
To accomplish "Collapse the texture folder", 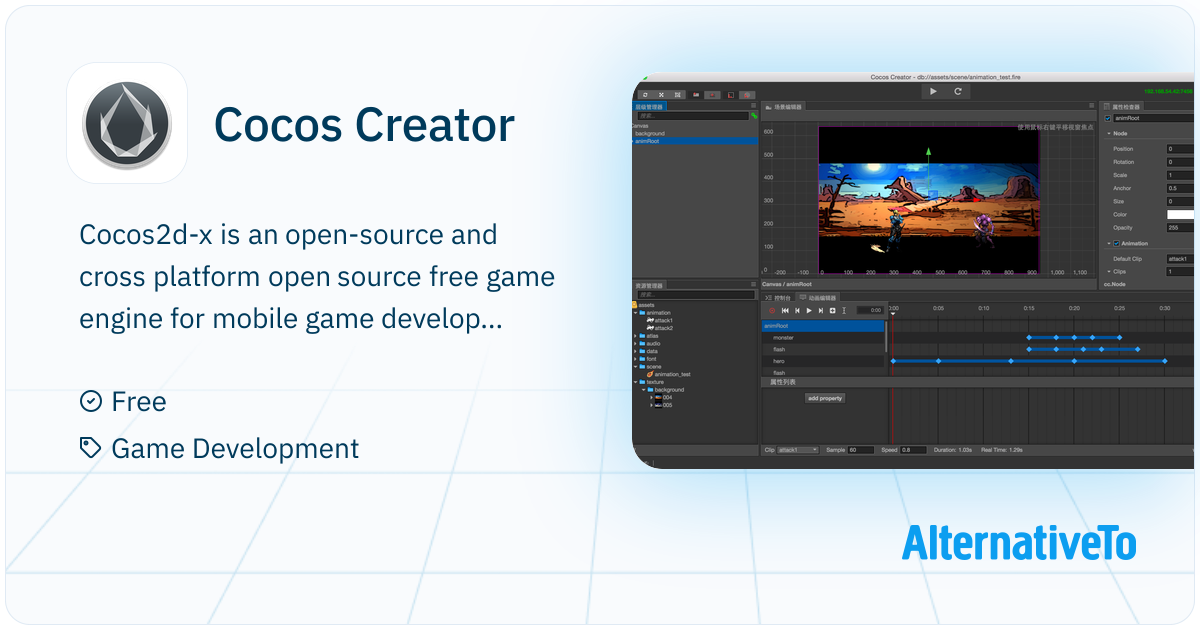I will (x=635, y=382).
